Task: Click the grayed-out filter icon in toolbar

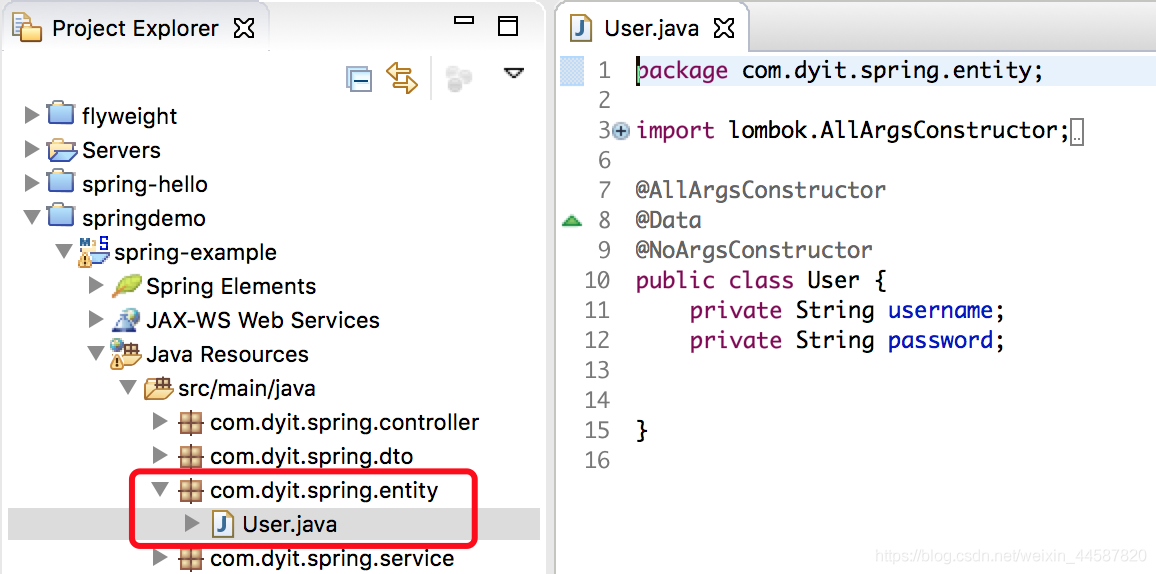Action: point(459,79)
